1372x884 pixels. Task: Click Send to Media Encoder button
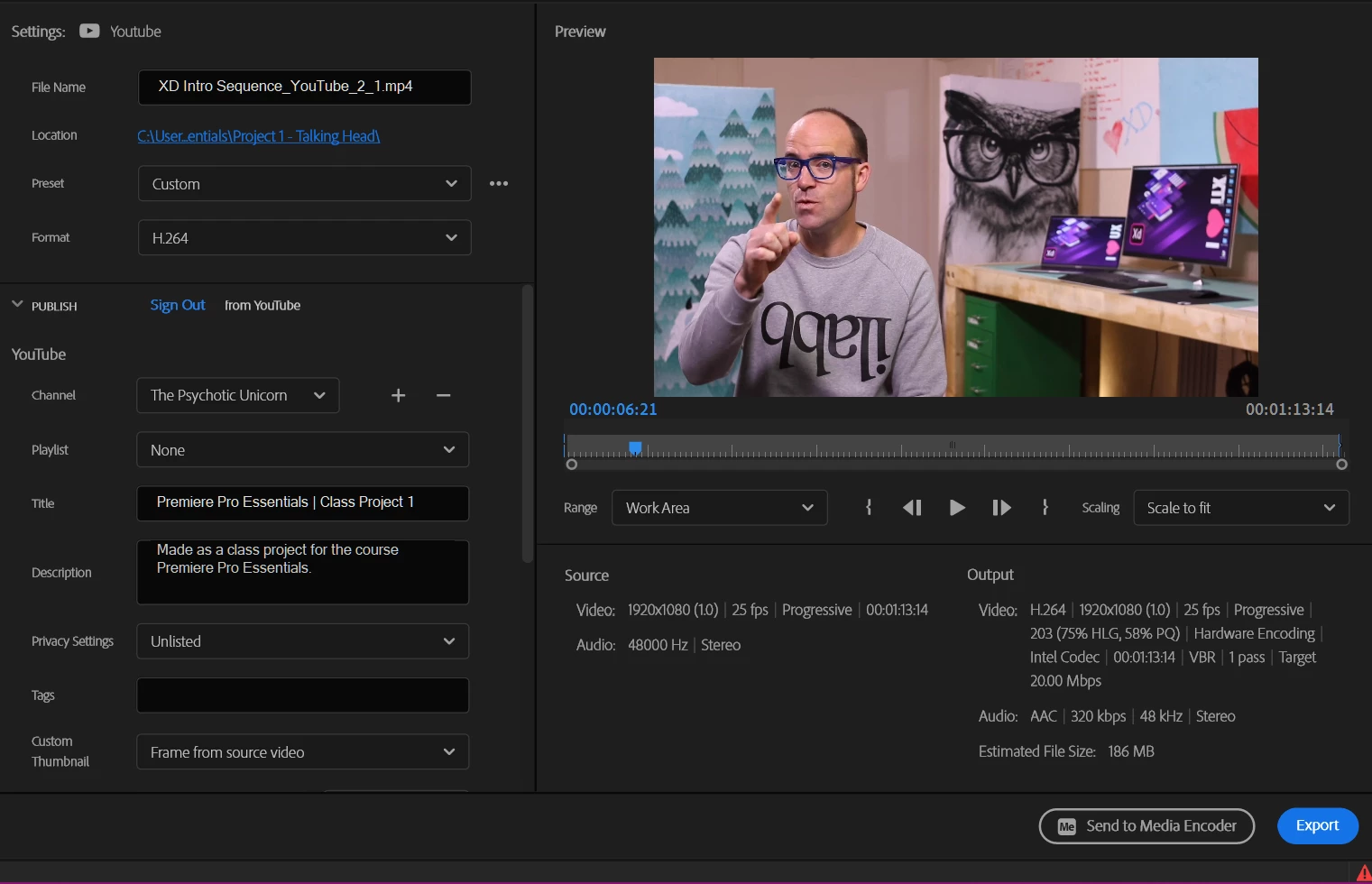[x=1146, y=826]
